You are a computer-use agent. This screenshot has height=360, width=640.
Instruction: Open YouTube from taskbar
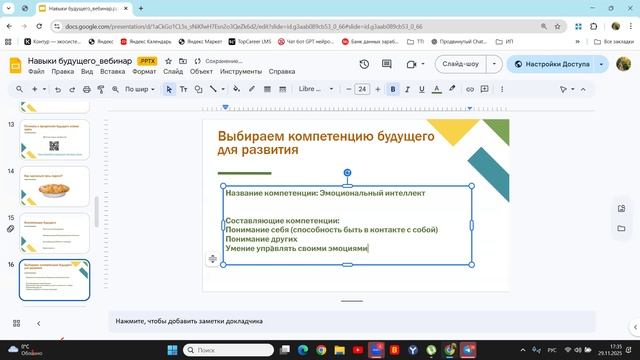coord(358,350)
